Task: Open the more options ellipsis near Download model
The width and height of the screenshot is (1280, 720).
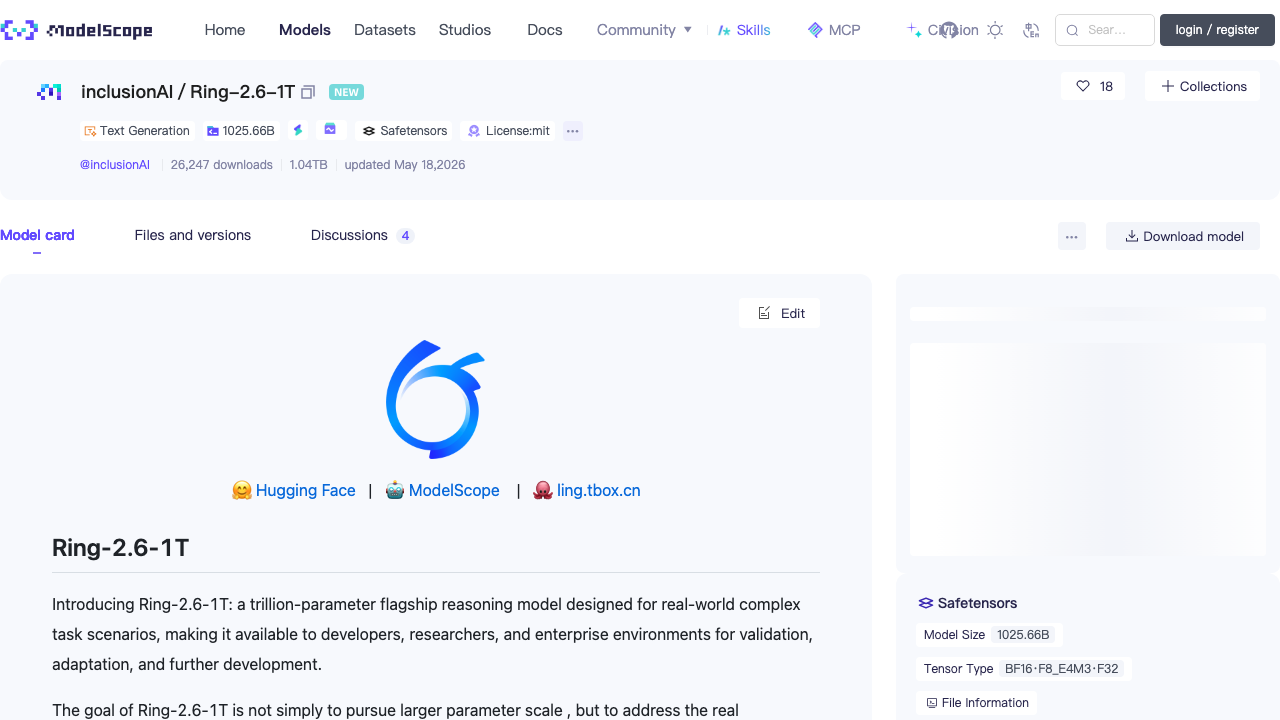Action: 1072,236
